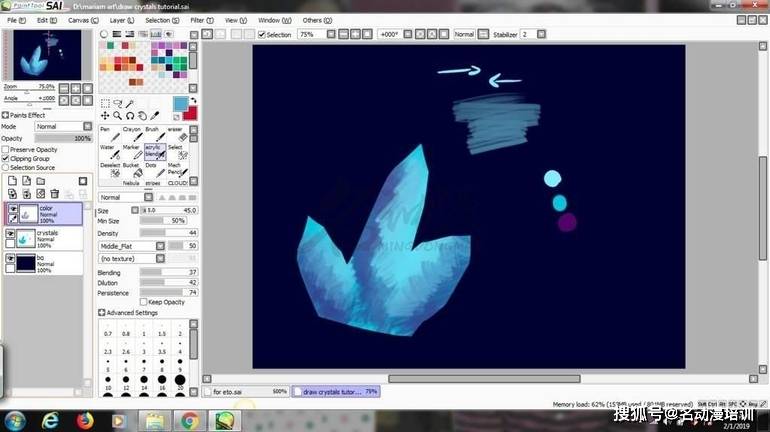Open Chrome from the Windows taskbar
The image size is (770, 432).
tap(189, 421)
